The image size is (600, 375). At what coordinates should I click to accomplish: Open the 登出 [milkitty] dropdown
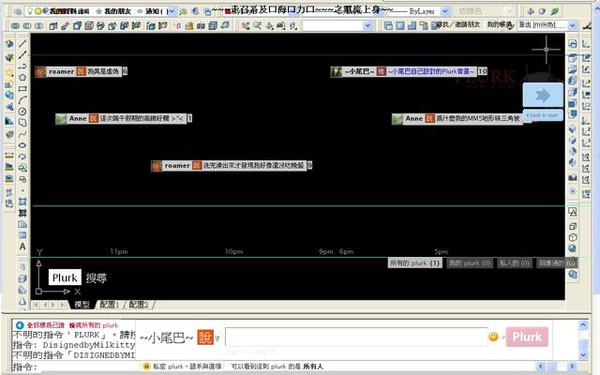coord(572,26)
